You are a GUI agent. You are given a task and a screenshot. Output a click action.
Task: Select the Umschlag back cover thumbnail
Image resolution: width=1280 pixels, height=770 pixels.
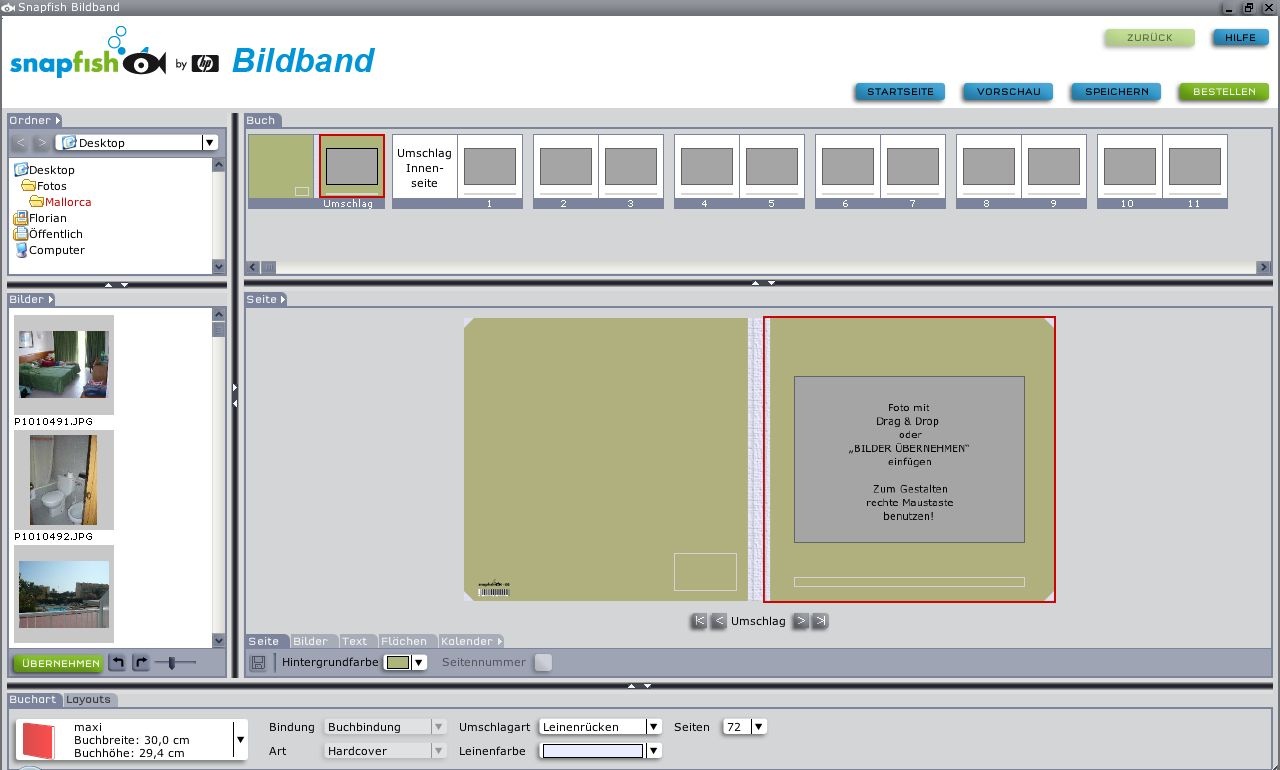(x=281, y=166)
